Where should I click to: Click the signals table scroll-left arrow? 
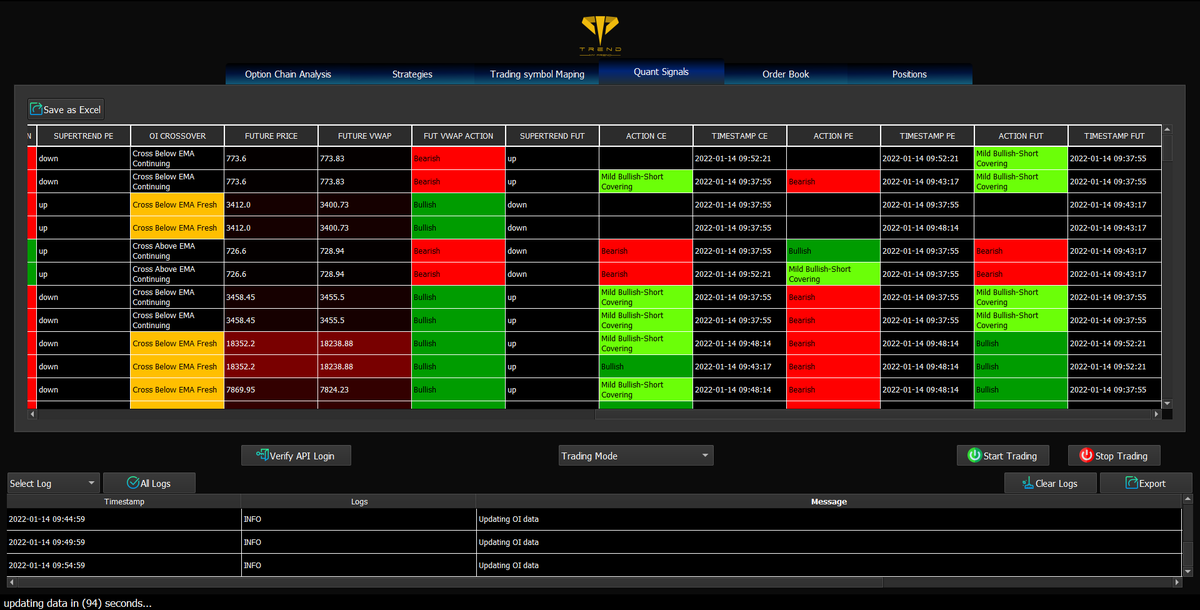point(32,413)
